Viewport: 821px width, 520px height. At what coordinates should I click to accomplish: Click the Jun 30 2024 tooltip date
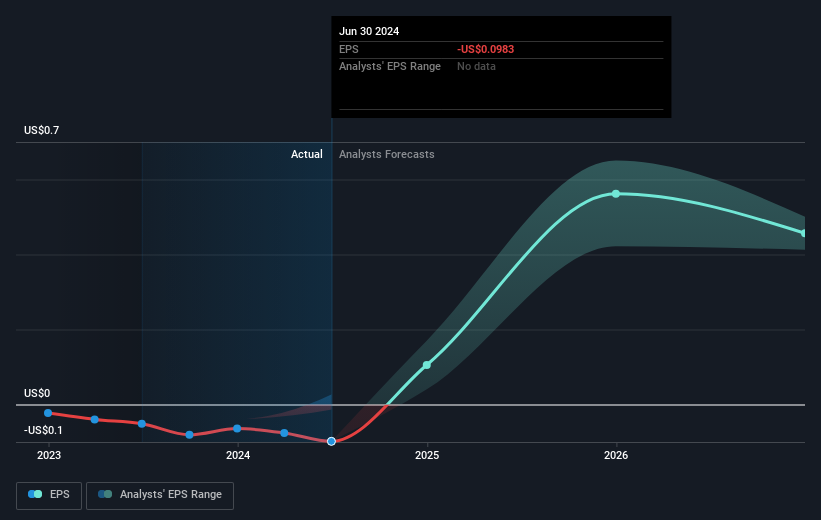(x=369, y=31)
